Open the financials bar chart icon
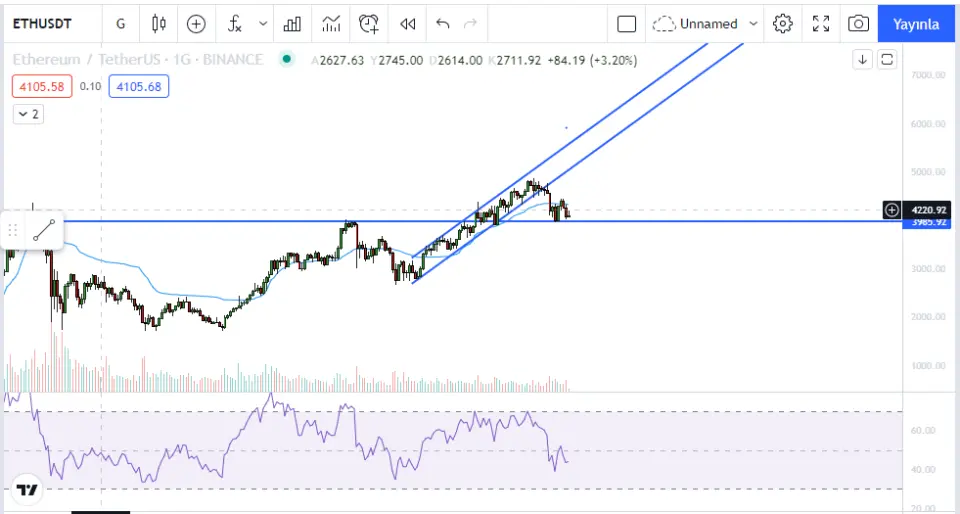Screen dimensions: 960x514 point(292,23)
